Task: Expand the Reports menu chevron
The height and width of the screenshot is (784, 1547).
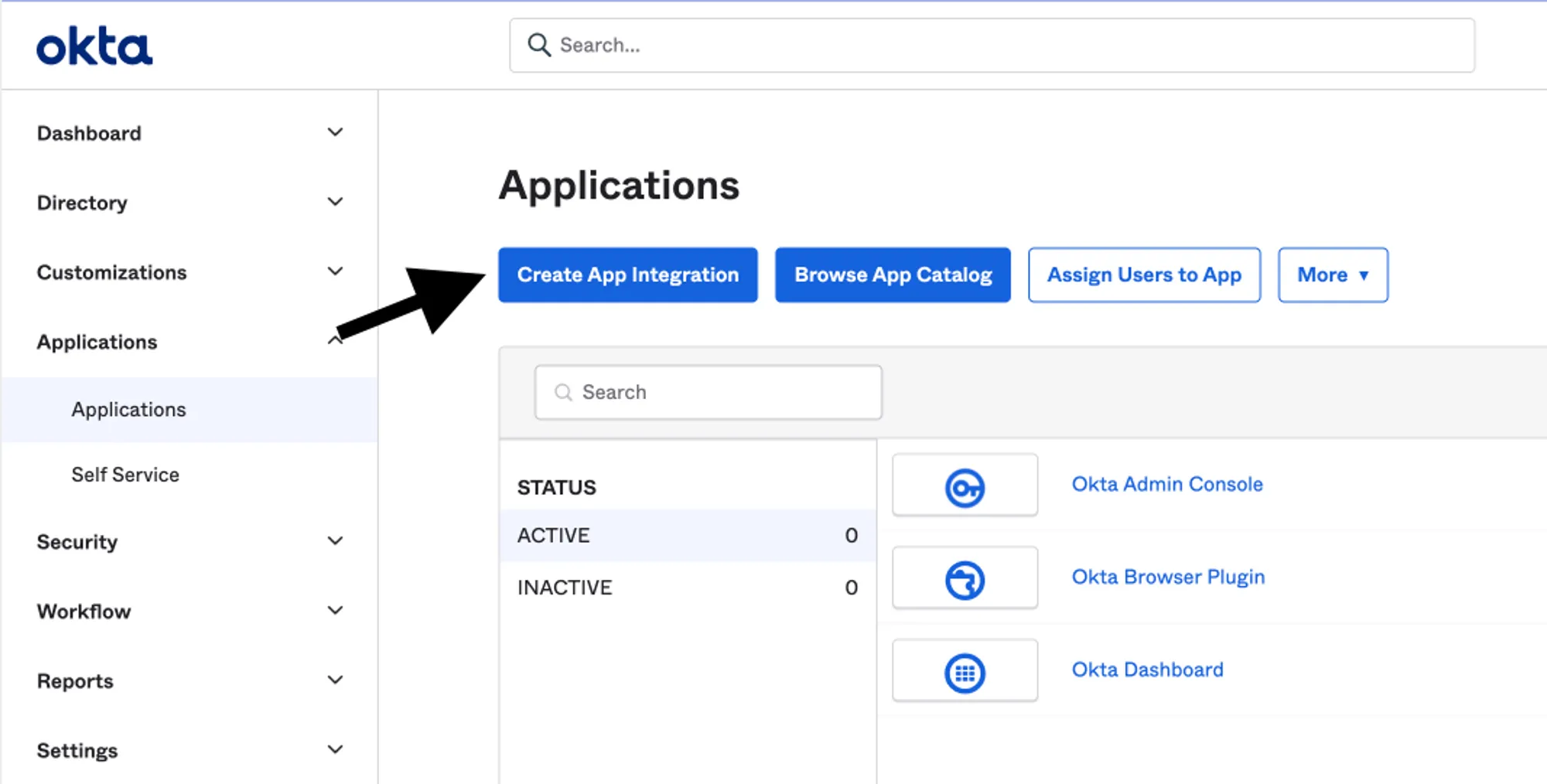Action: pyautogui.click(x=335, y=680)
